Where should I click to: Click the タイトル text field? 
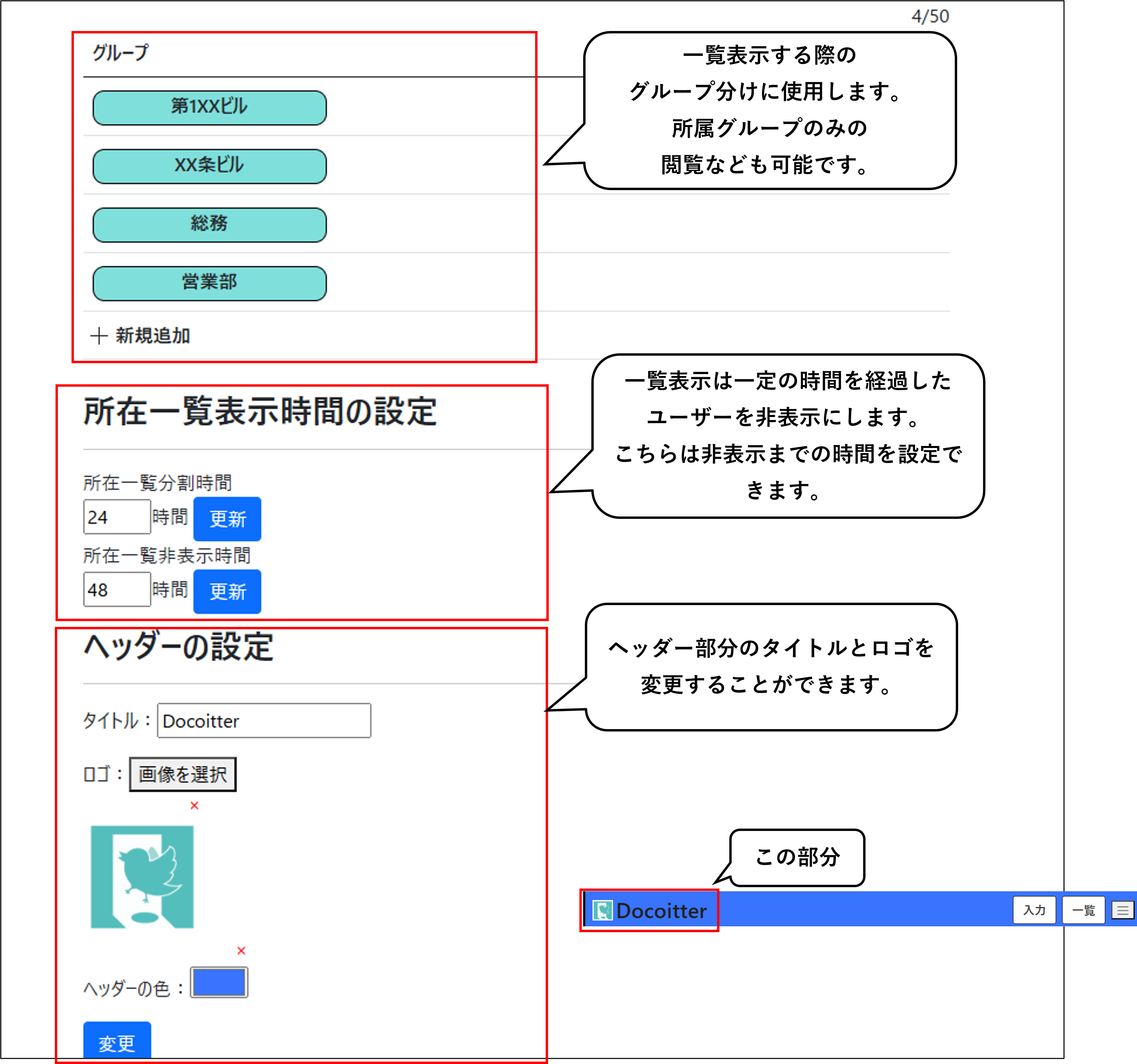pos(264,721)
